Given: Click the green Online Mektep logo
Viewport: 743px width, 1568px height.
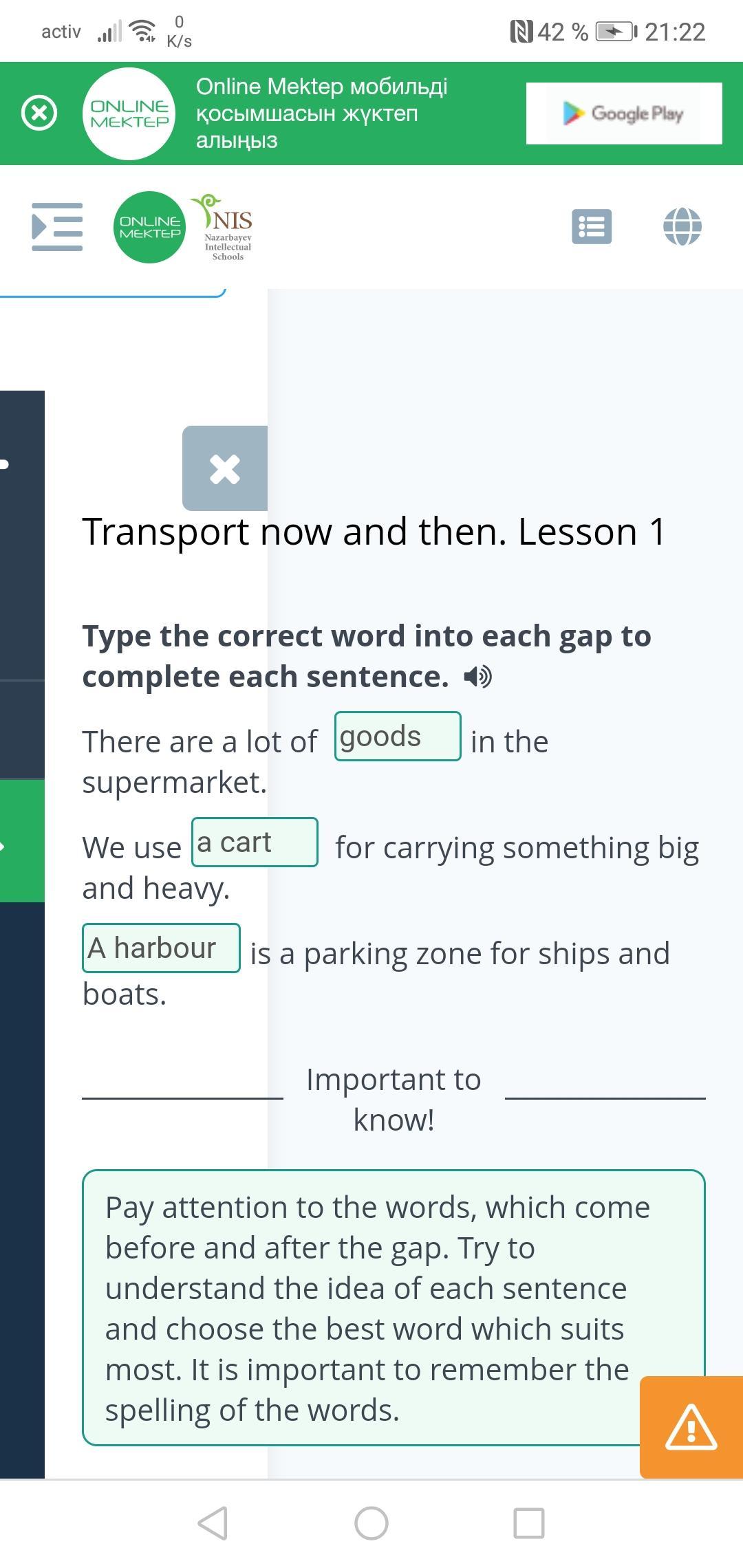Looking at the screenshot, I should pyautogui.click(x=149, y=227).
